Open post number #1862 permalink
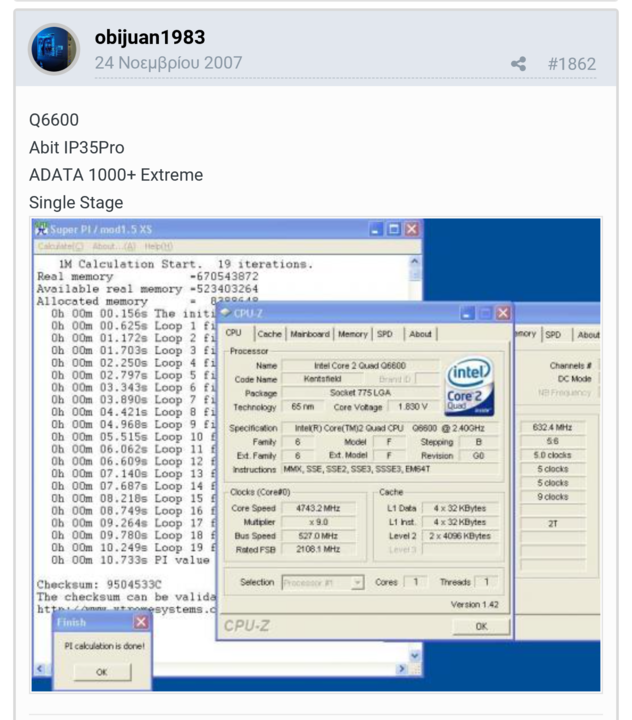Viewport: 632px width, 720px height. pos(572,64)
